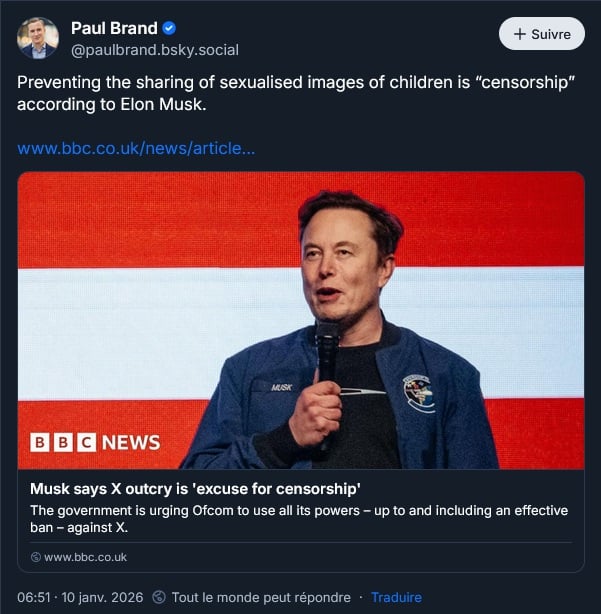The width and height of the screenshot is (601, 614).
Task: Click the round emblem patch on the jacket
Action: coord(418,392)
